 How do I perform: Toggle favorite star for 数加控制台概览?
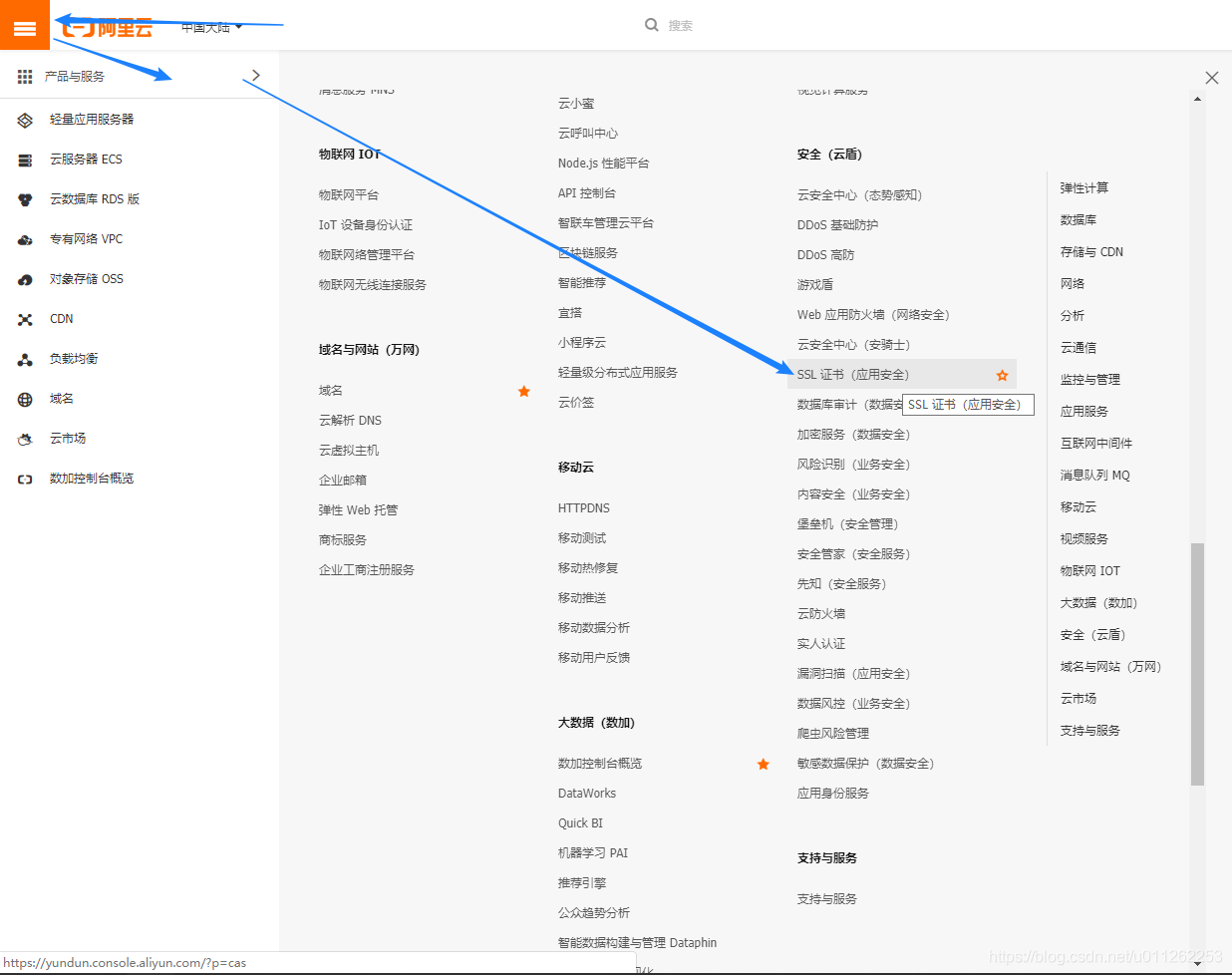pyautogui.click(x=764, y=764)
